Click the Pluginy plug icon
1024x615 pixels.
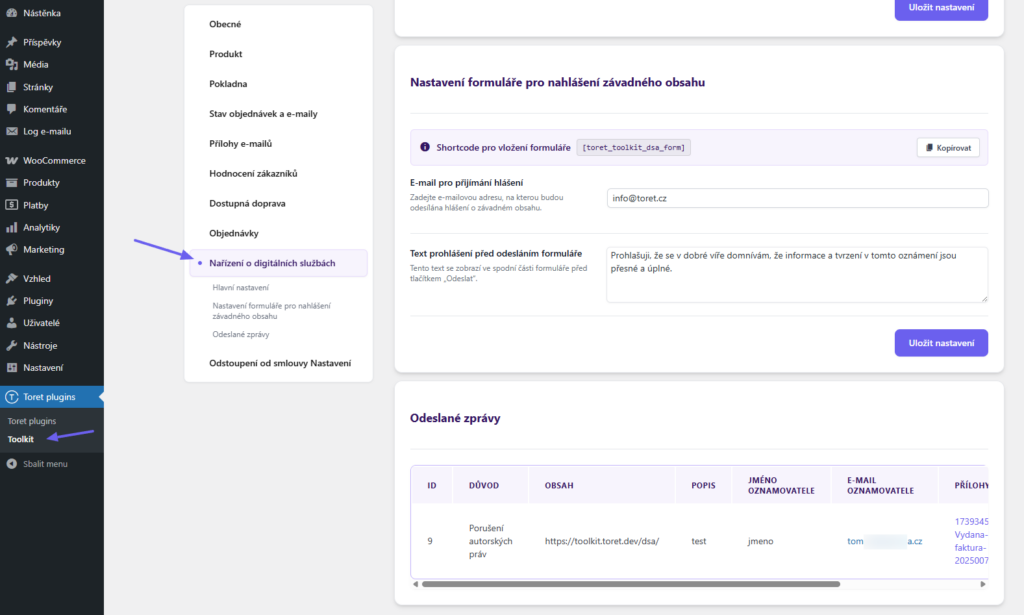tap(11, 300)
